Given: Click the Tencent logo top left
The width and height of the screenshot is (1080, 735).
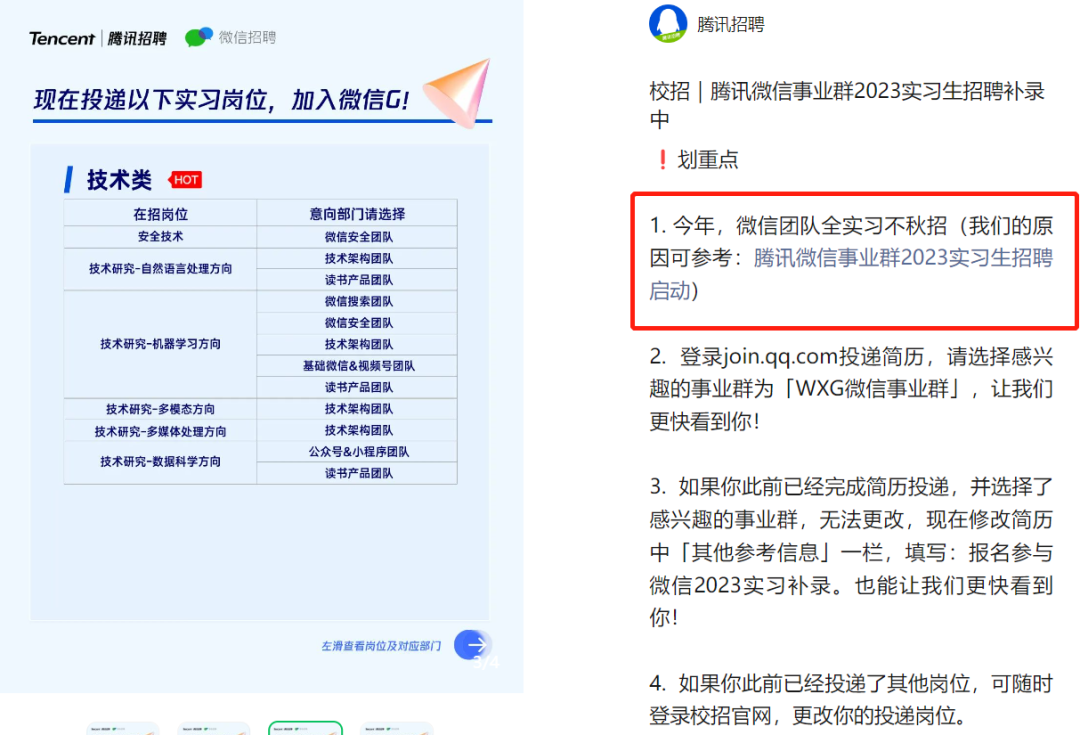Looking at the screenshot, I should pyautogui.click(x=62, y=37).
